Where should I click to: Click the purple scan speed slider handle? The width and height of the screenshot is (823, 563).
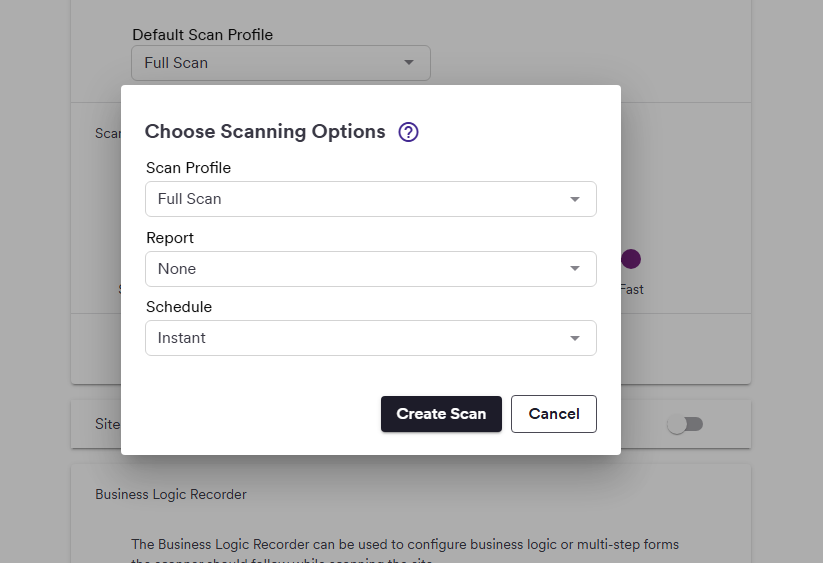630,259
